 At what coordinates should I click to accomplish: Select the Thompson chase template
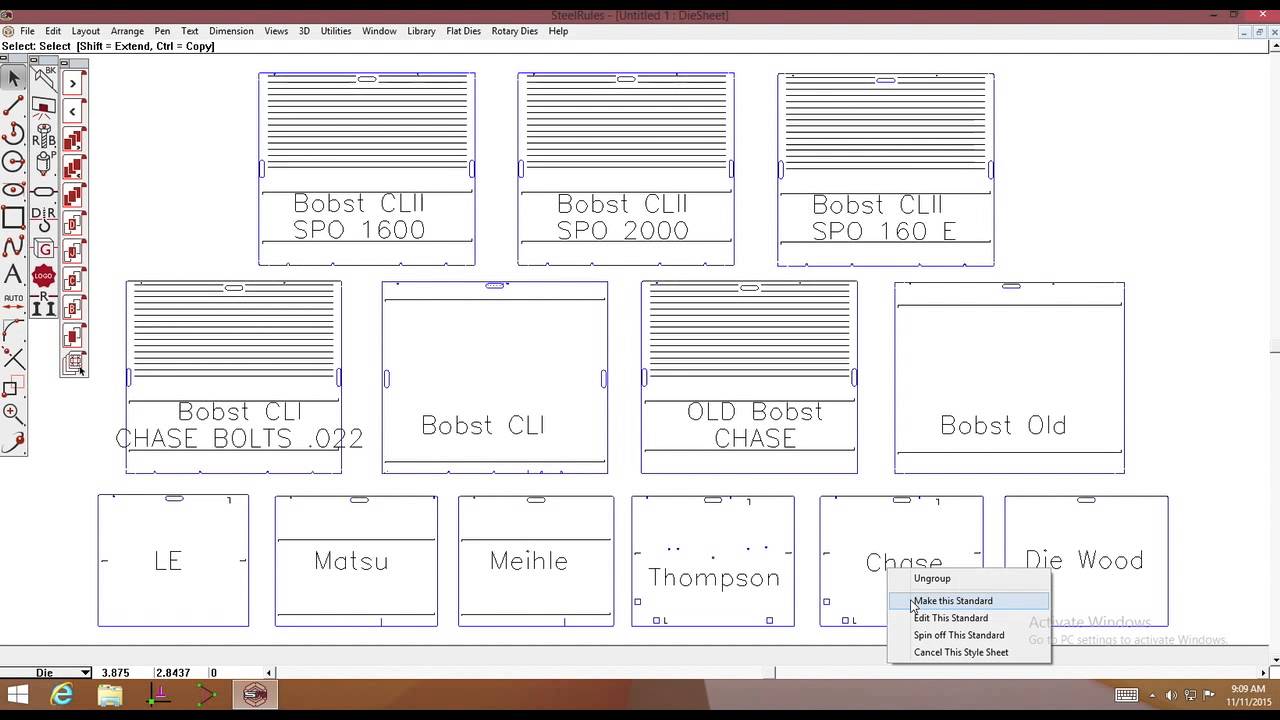pos(713,561)
